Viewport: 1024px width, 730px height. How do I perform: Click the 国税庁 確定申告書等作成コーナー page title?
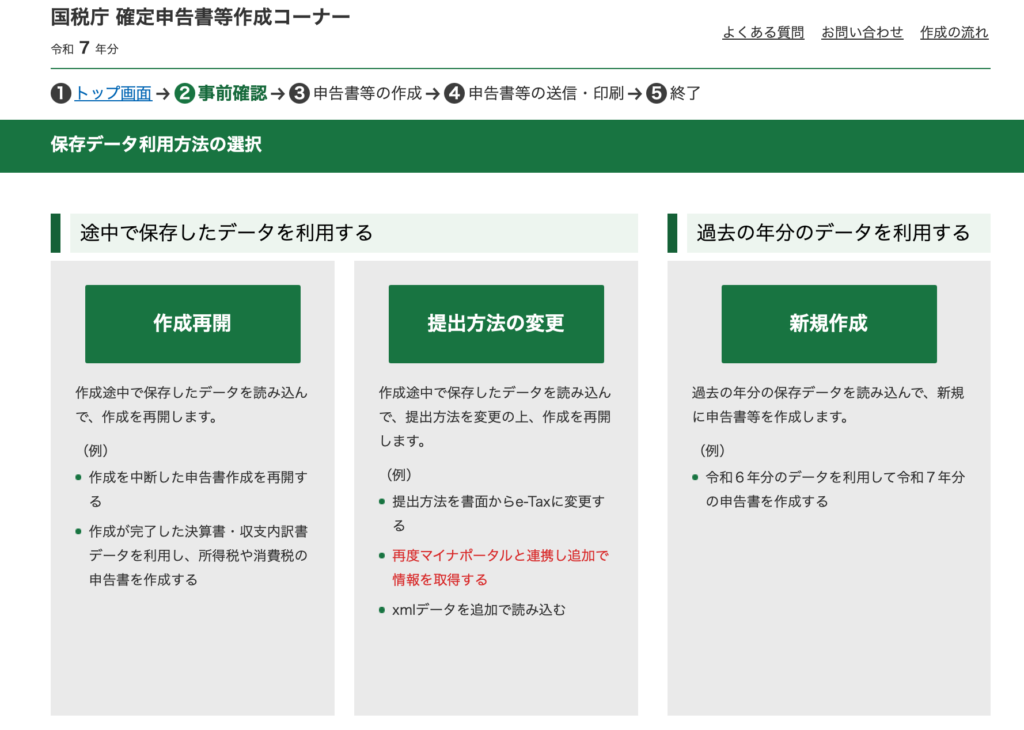[200, 17]
